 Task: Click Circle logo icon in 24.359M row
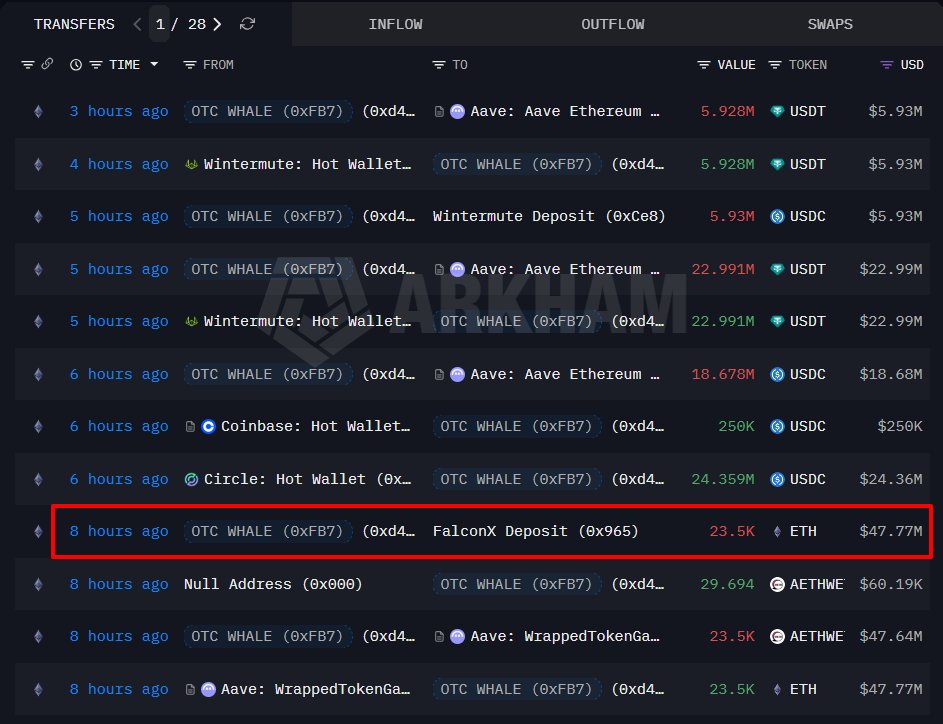click(x=191, y=479)
